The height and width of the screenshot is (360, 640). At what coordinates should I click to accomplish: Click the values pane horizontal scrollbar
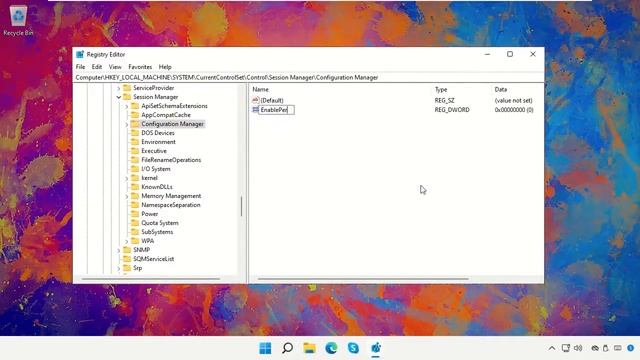[363, 279]
